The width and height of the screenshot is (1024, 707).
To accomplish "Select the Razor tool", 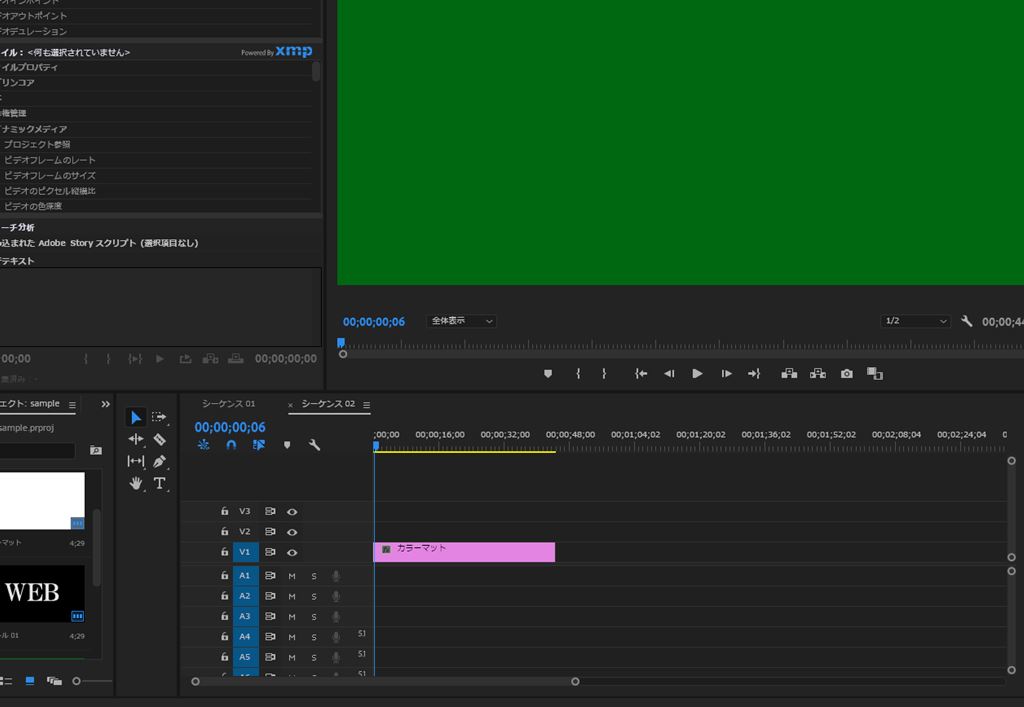I will [160, 439].
